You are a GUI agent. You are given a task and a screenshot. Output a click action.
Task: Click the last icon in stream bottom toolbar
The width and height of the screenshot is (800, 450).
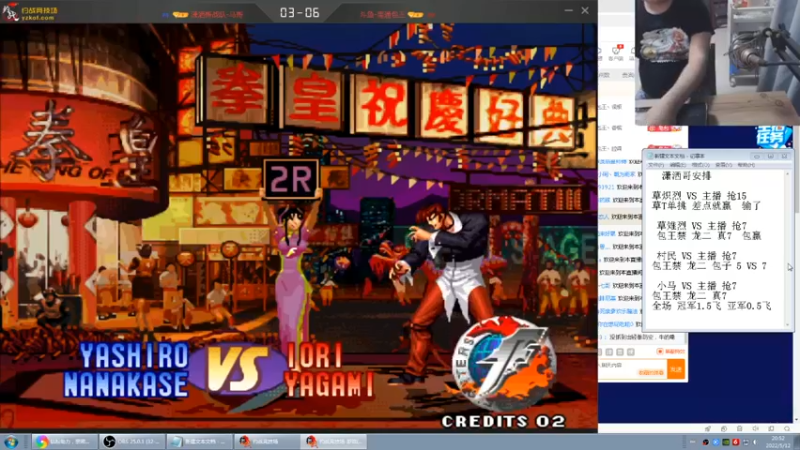pos(787,429)
